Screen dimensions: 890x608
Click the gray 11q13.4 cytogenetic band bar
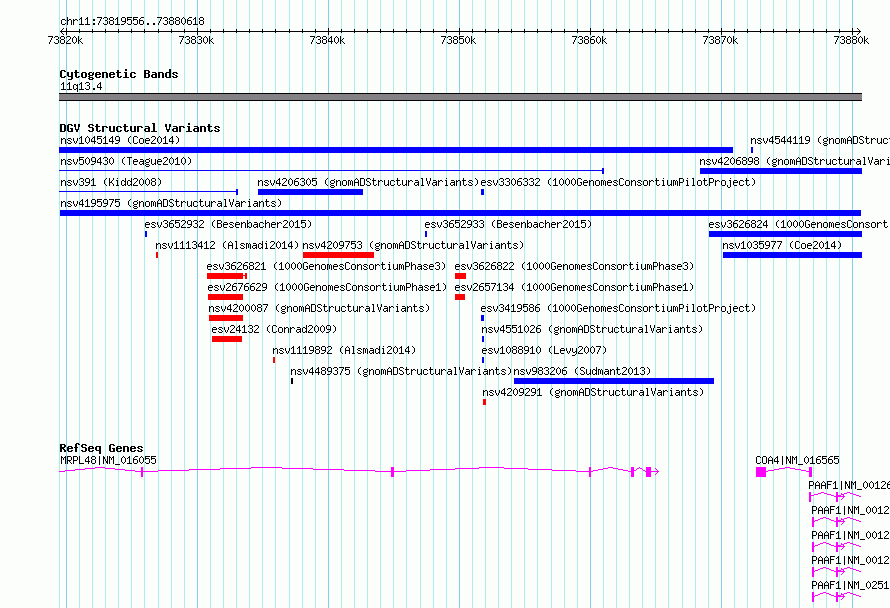point(460,97)
